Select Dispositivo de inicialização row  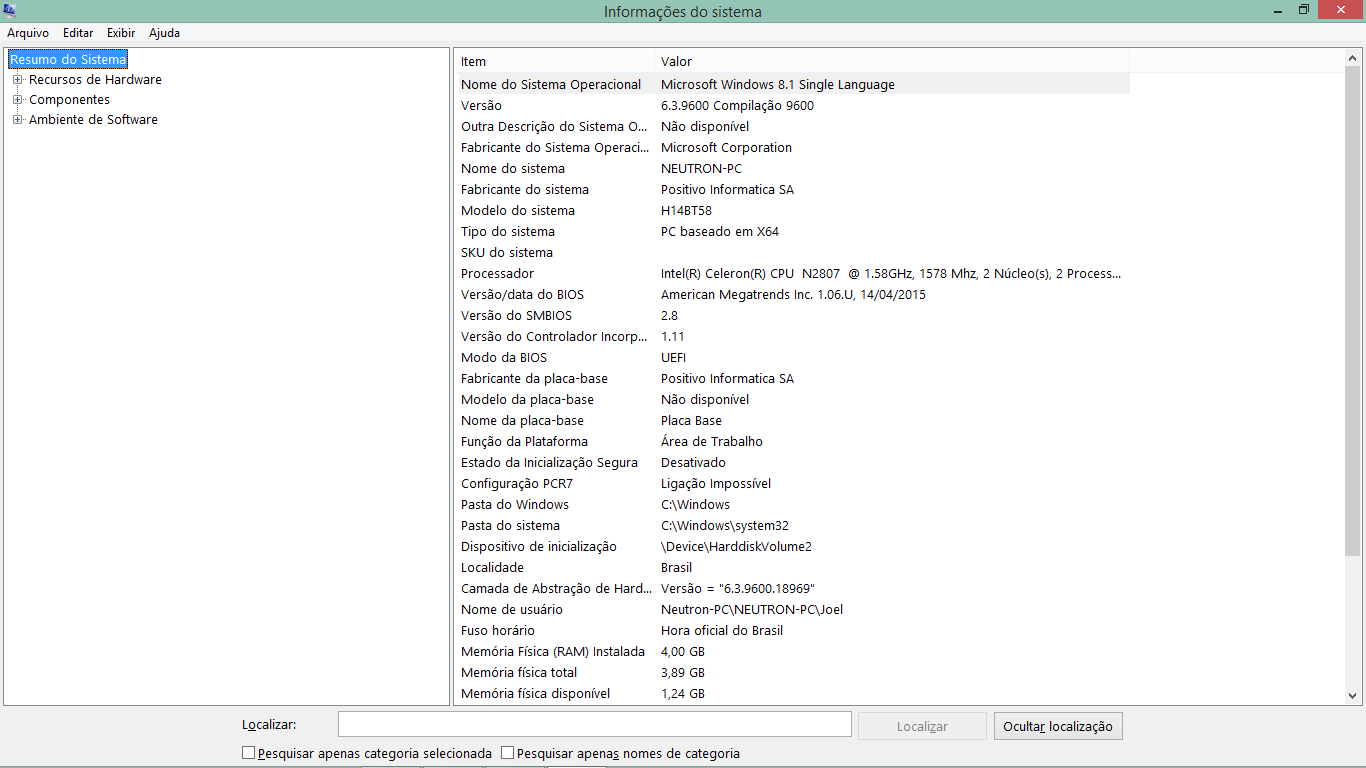(793, 547)
